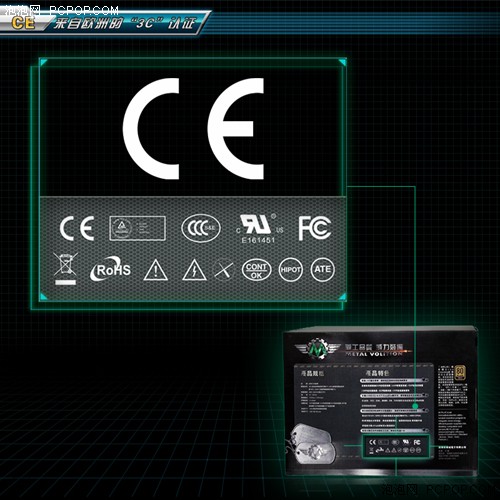Click the crossed-out wheelie bin WEEE symbol

pos(65,269)
